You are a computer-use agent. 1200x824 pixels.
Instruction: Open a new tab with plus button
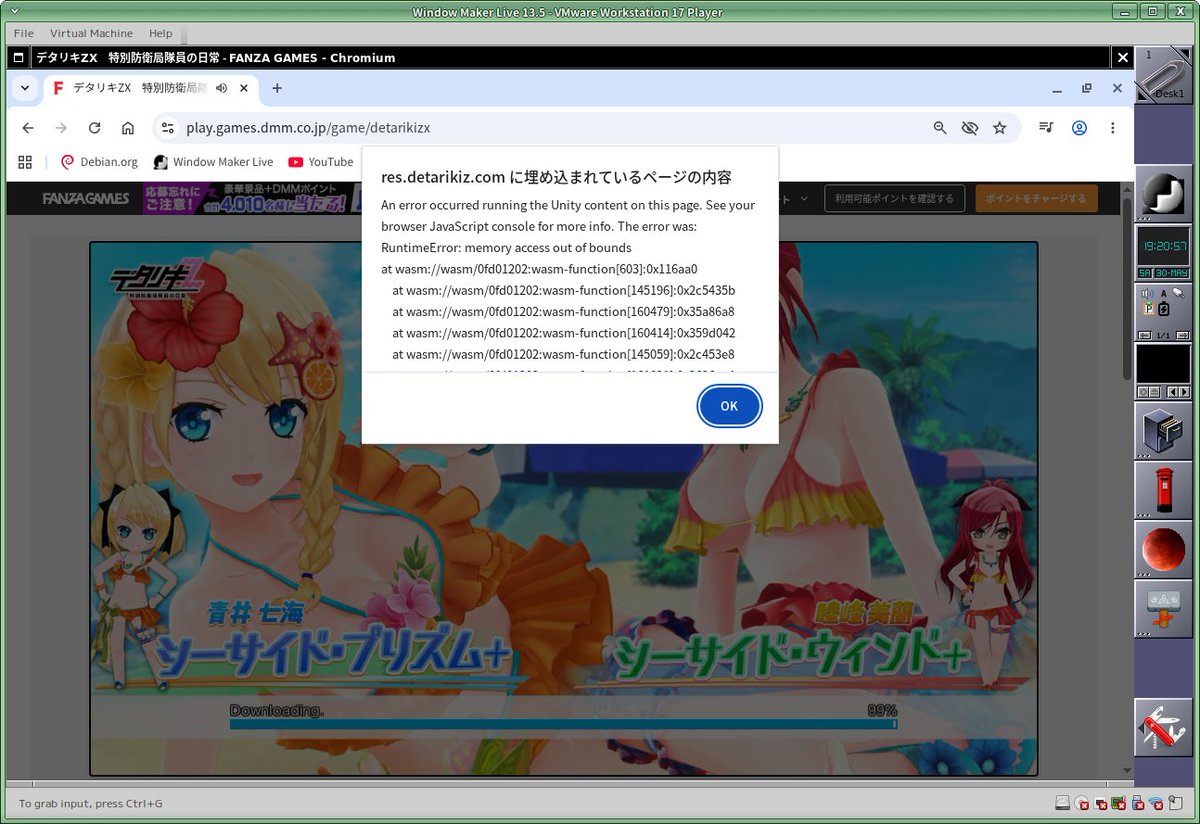(x=277, y=88)
